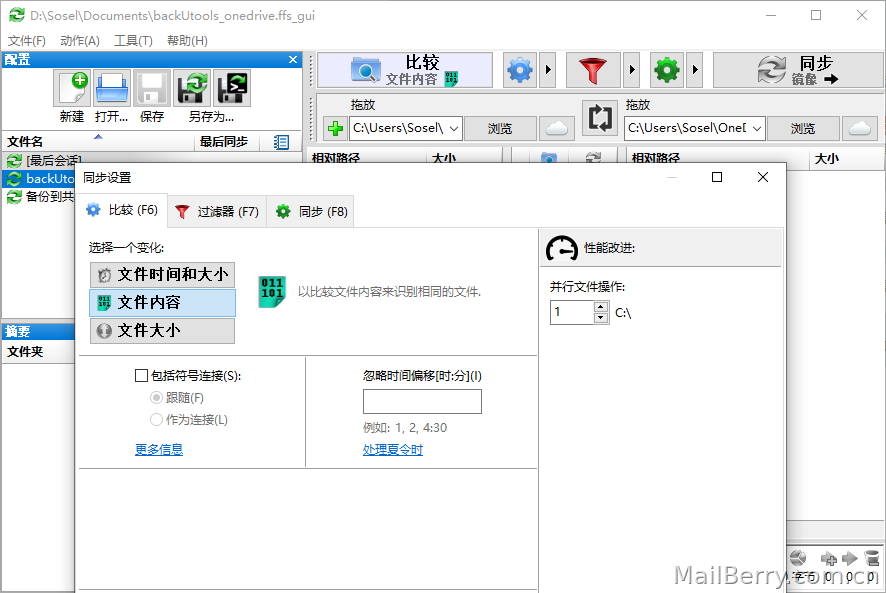This screenshot has width=886, height=593.
Task: Open the left folder path dropdown
Action: click(454, 128)
